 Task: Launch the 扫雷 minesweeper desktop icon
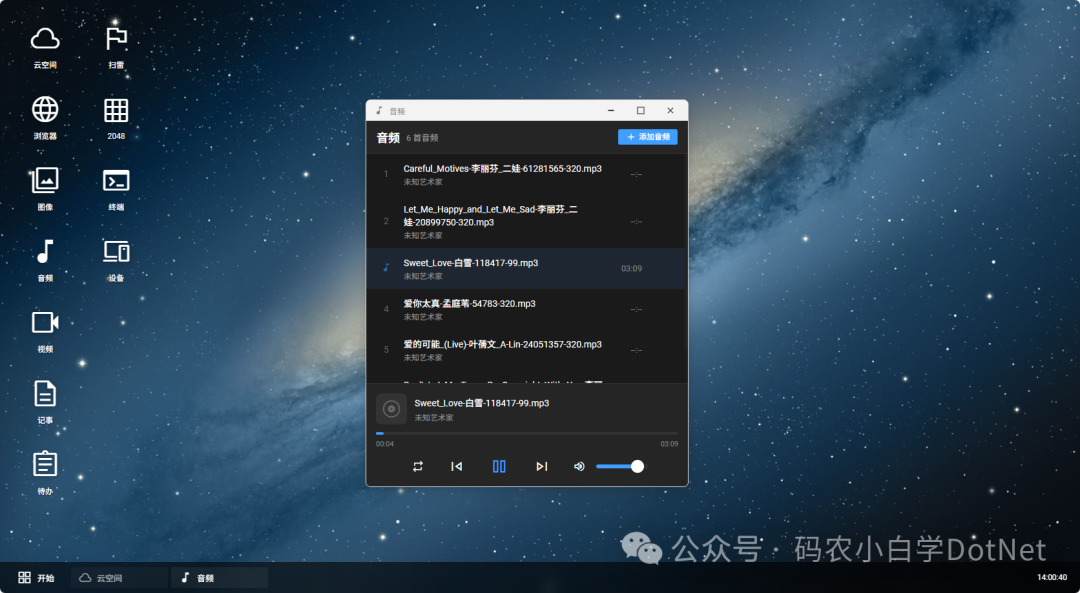pyautogui.click(x=116, y=46)
